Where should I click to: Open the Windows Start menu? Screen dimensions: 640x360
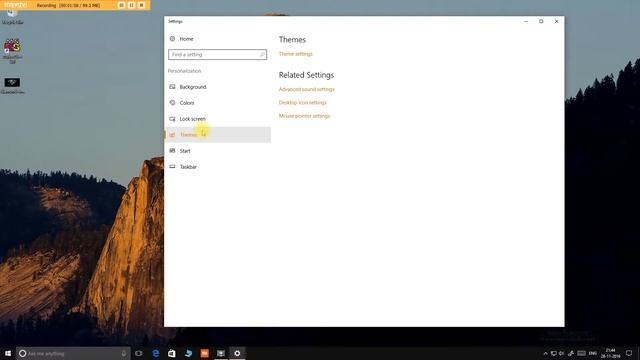click(x=8, y=353)
